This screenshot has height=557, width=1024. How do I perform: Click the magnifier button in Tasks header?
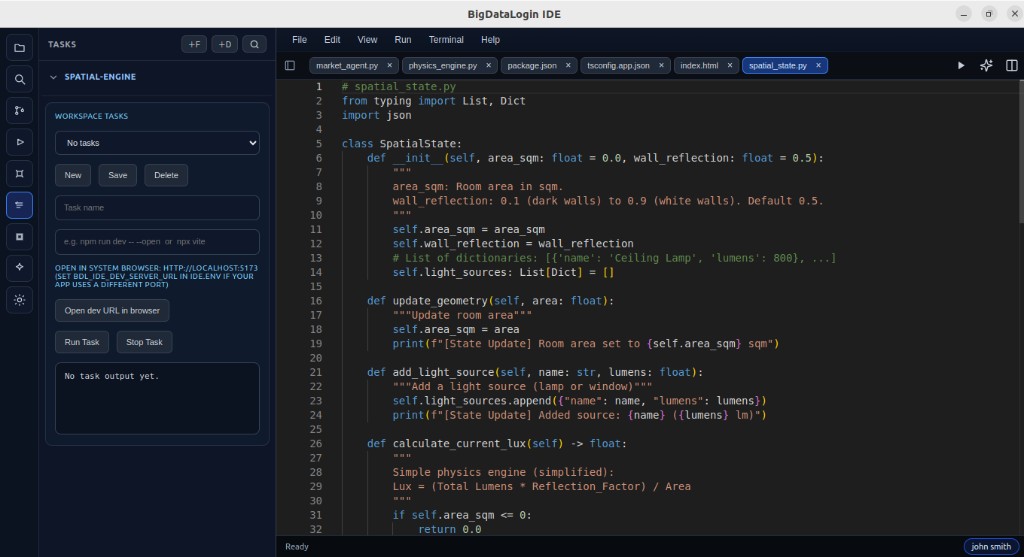point(254,44)
